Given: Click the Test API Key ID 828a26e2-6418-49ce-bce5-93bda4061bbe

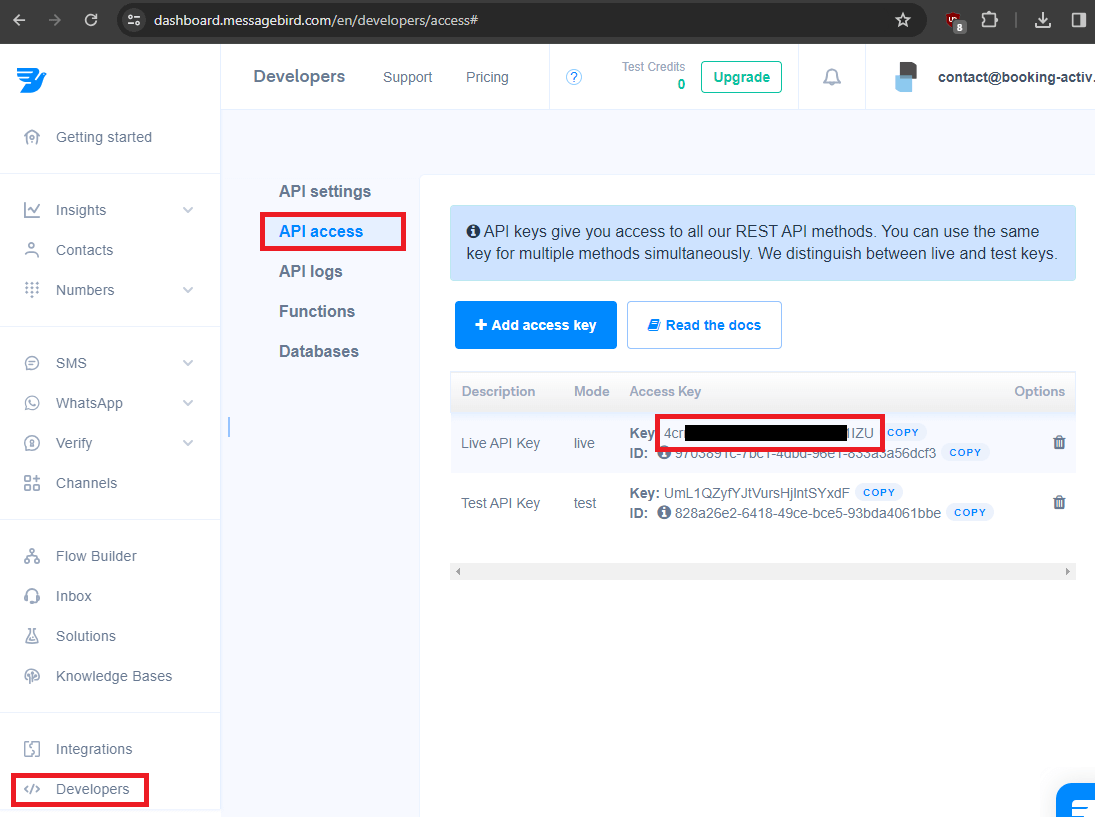Looking at the screenshot, I should (x=808, y=513).
